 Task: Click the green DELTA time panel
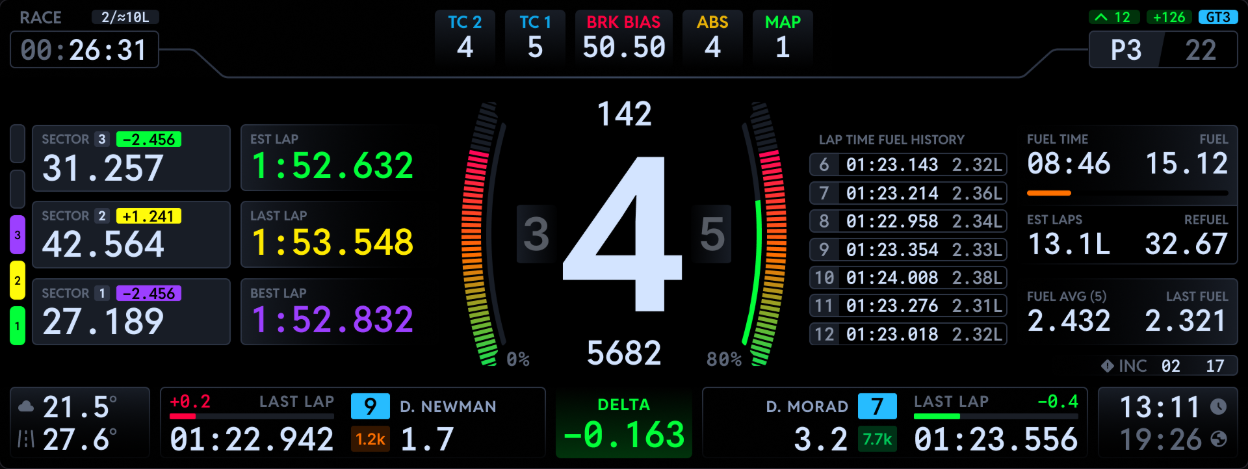click(624, 424)
